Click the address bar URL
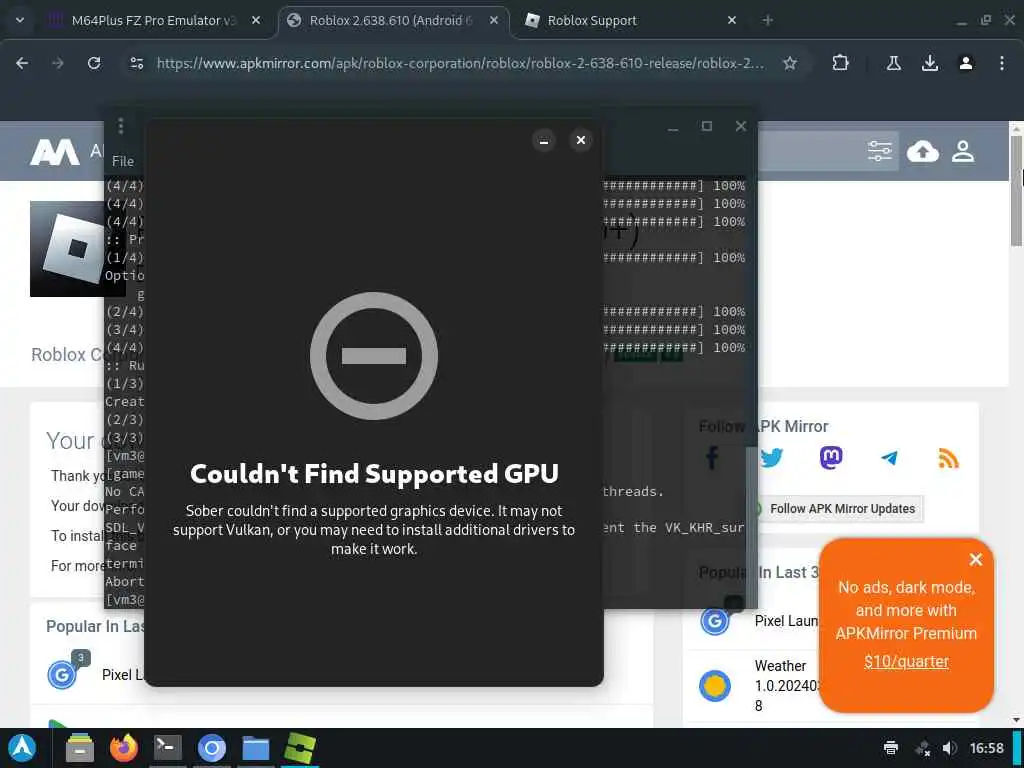This screenshot has width=1024, height=768. (460, 63)
